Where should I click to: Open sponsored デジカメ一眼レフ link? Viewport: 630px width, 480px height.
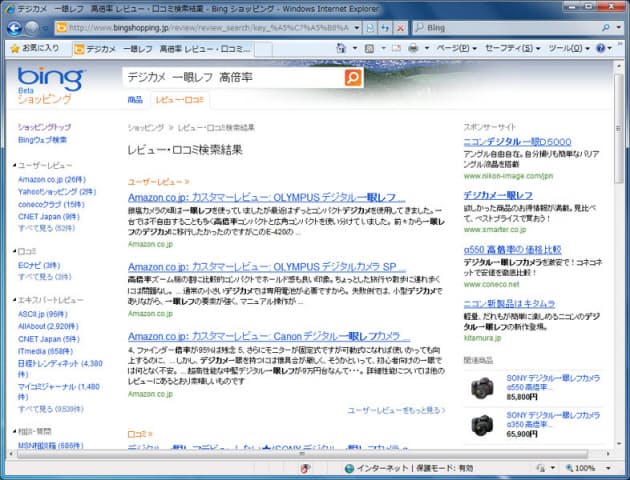tap(498, 195)
